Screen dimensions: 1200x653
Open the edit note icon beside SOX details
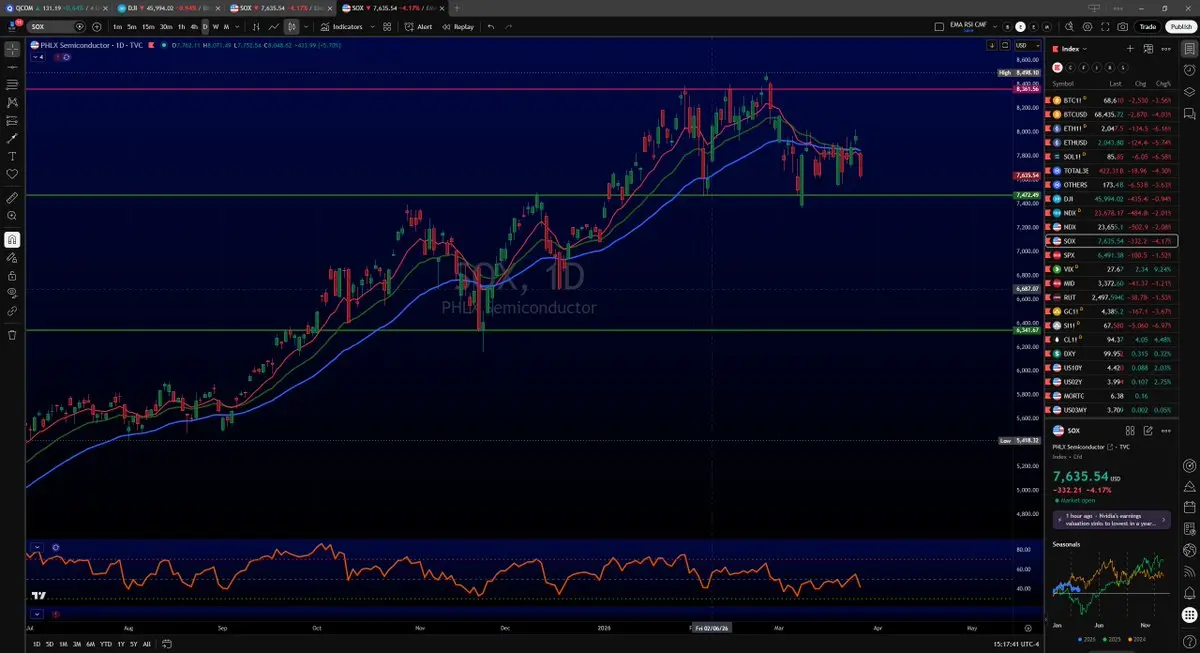pyautogui.click(x=1148, y=430)
